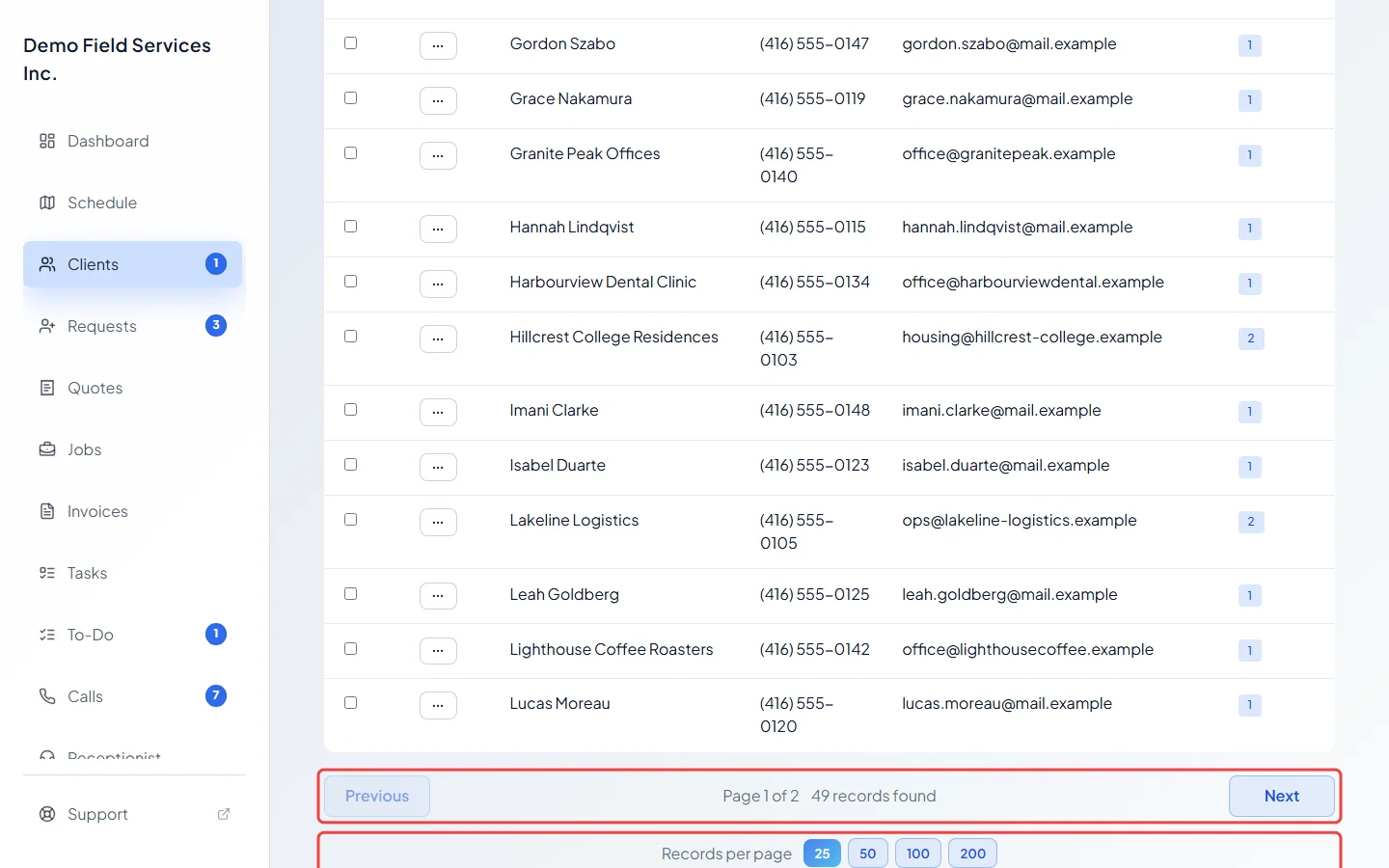Open the Tasks list
The image size is (1389, 868).
[132, 573]
